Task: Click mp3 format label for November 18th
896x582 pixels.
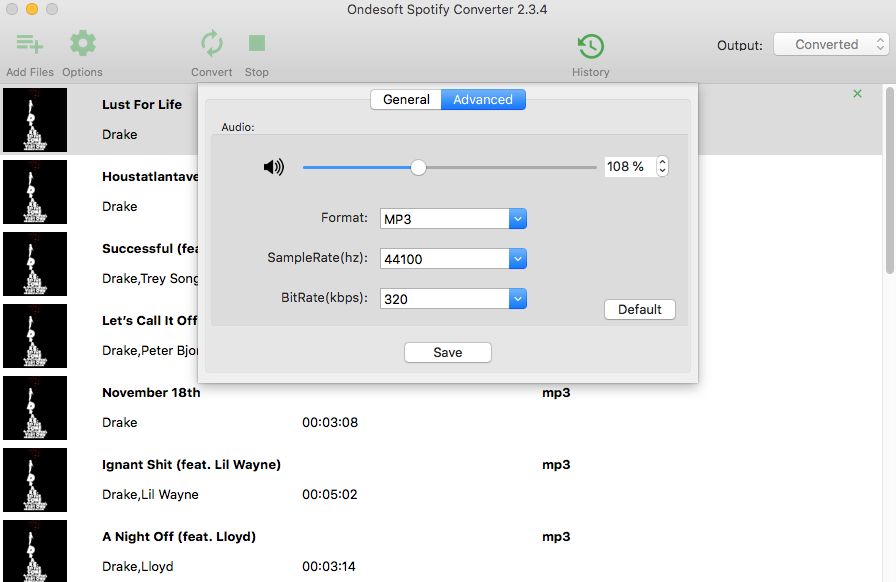Action: pyautogui.click(x=556, y=393)
